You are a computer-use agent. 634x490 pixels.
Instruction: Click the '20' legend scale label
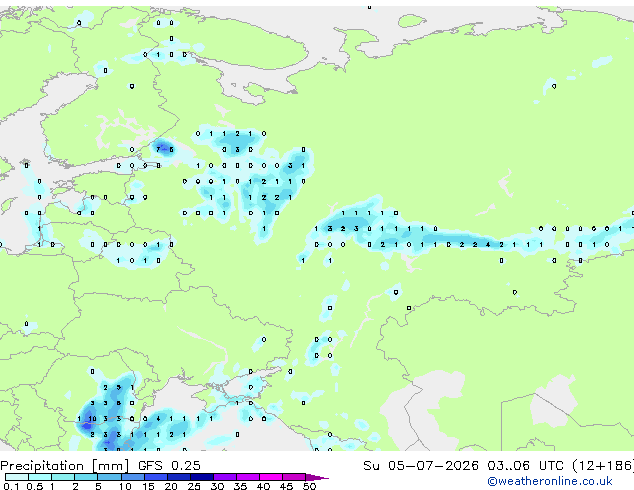click(x=171, y=486)
